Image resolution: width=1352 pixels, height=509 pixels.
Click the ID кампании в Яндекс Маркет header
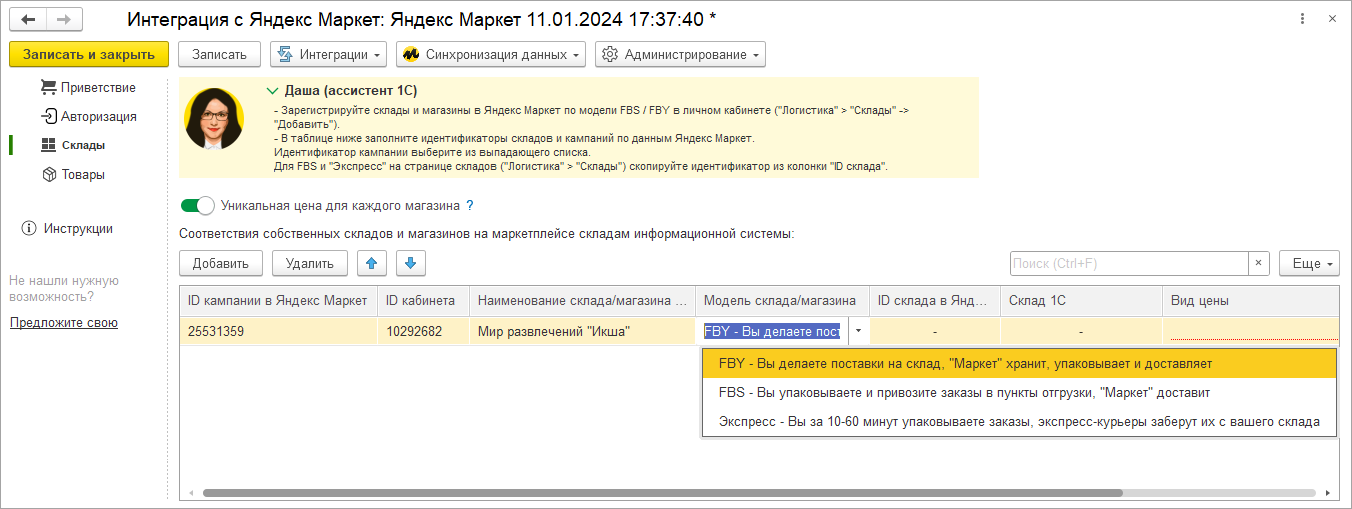tap(279, 300)
